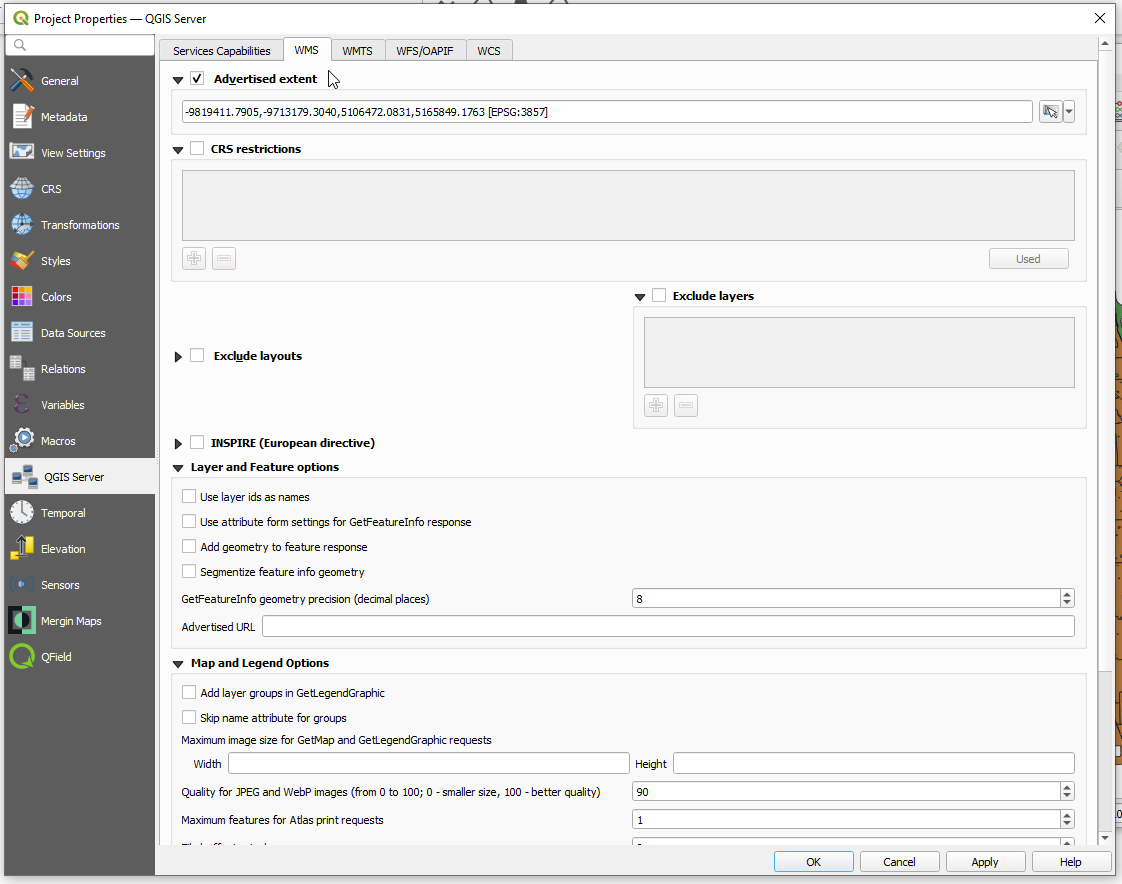This screenshot has width=1122, height=884.
Task: Select the Temporal clock icon
Action: pyautogui.click(x=22, y=513)
